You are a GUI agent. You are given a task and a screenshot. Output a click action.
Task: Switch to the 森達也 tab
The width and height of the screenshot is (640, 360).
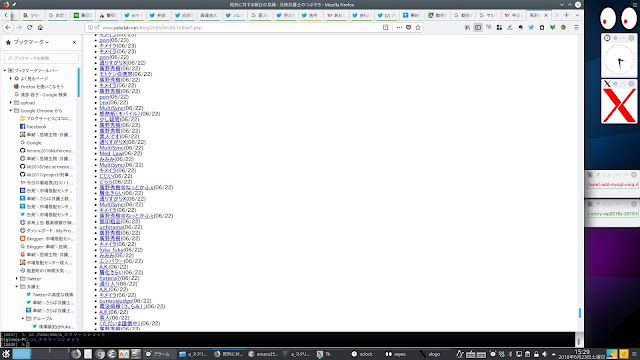(x=209, y=16)
